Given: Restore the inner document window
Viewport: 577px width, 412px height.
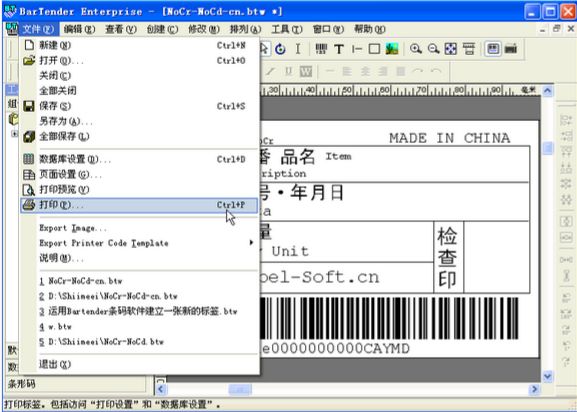Looking at the screenshot, I should [x=557, y=29].
